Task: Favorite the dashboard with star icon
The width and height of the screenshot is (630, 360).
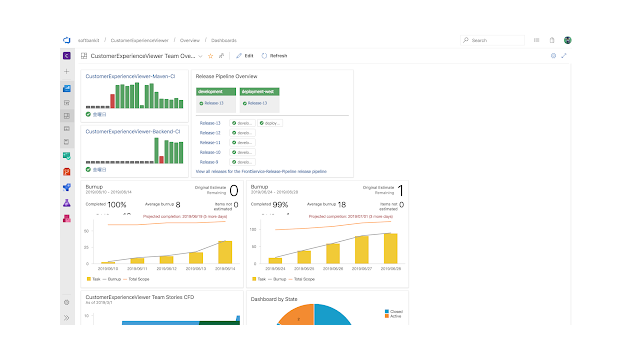Action: 211,56
